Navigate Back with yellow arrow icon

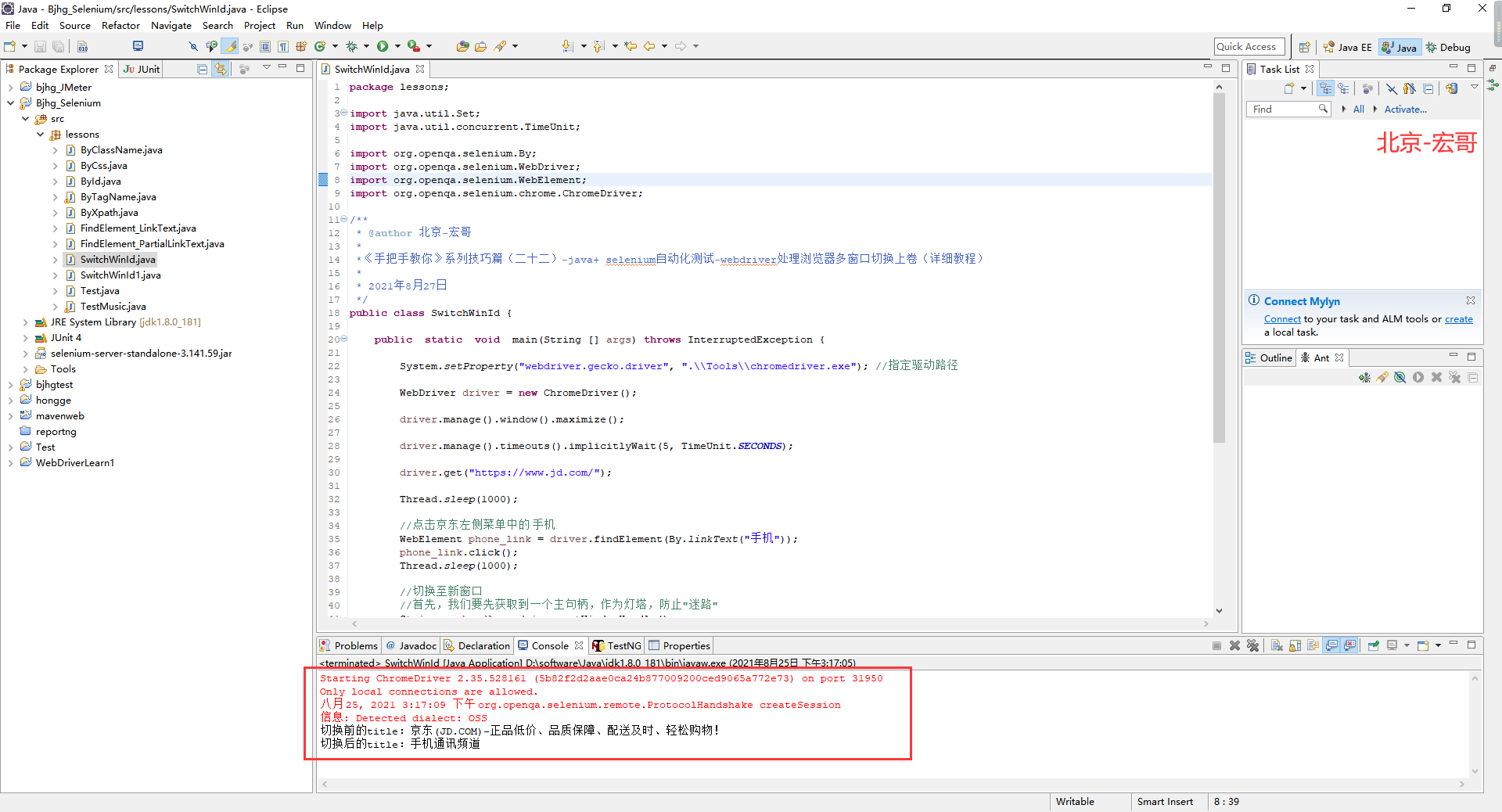(649, 46)
